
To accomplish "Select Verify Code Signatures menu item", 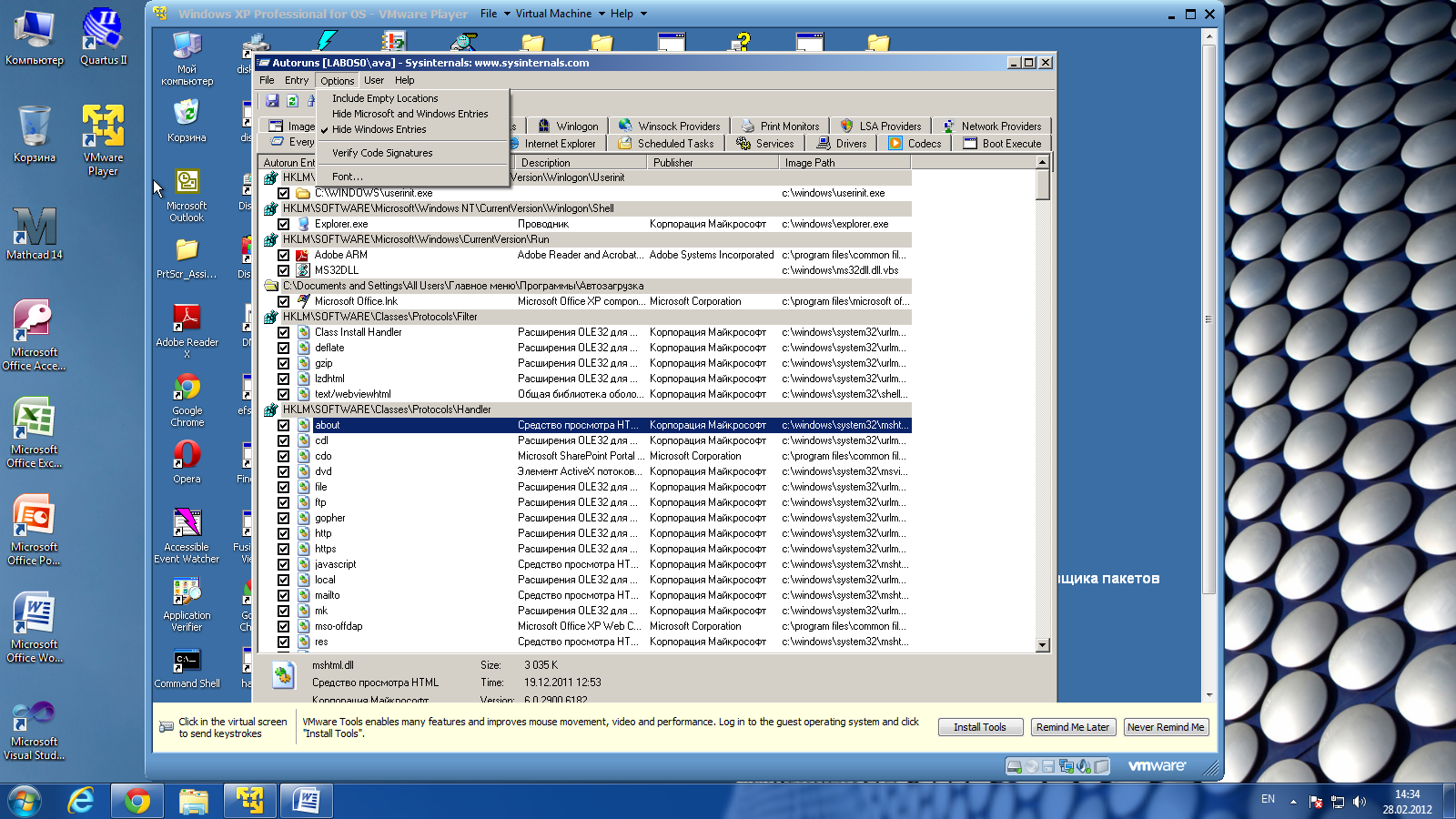I will [x=412, y=153].
